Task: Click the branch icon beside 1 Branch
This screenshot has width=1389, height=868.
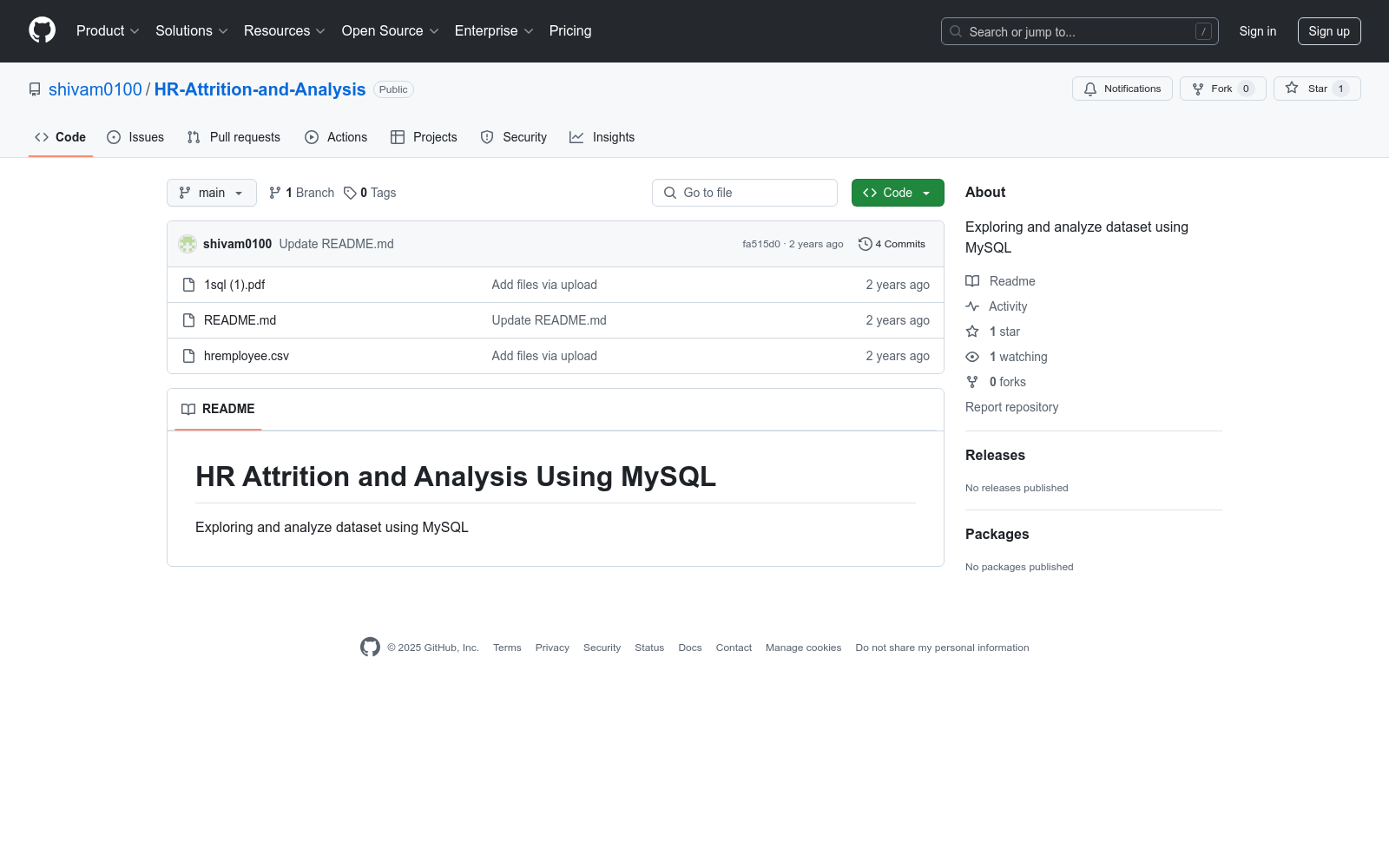Action: (x=275, y=193)
